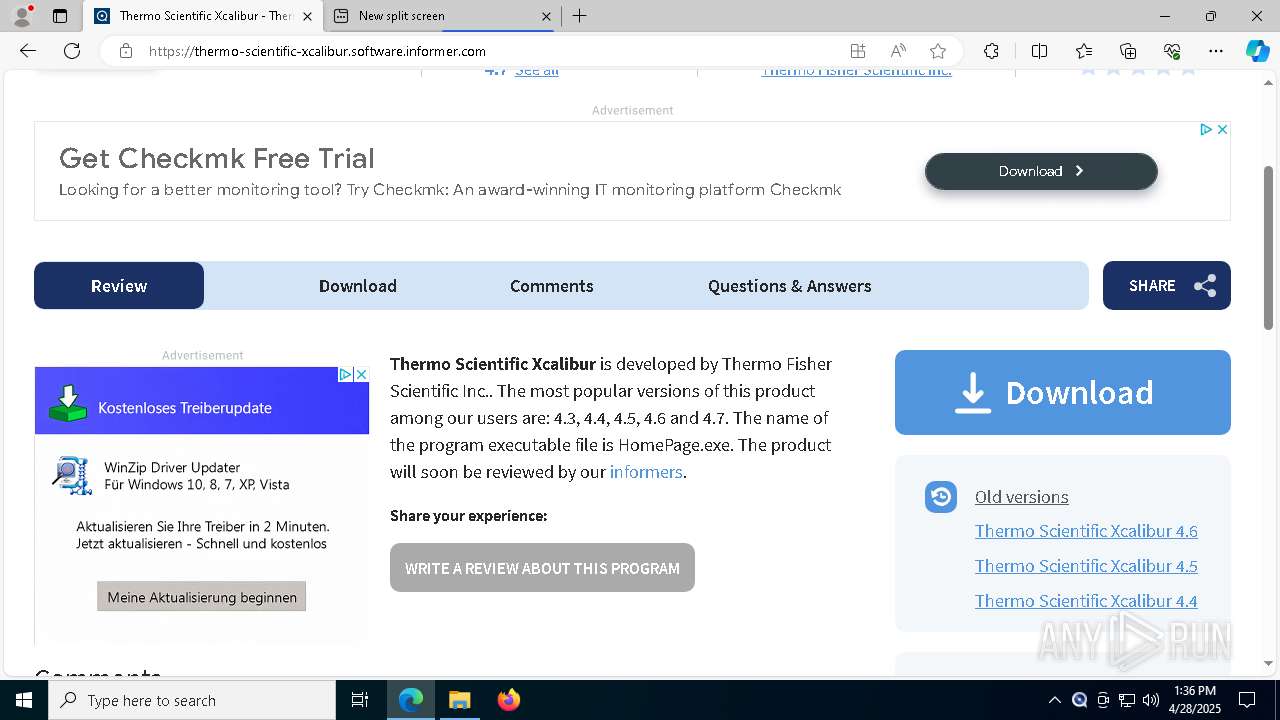1280x720 pixels.
Task: Close the WinZip ad with X
Action: (361, 374)
